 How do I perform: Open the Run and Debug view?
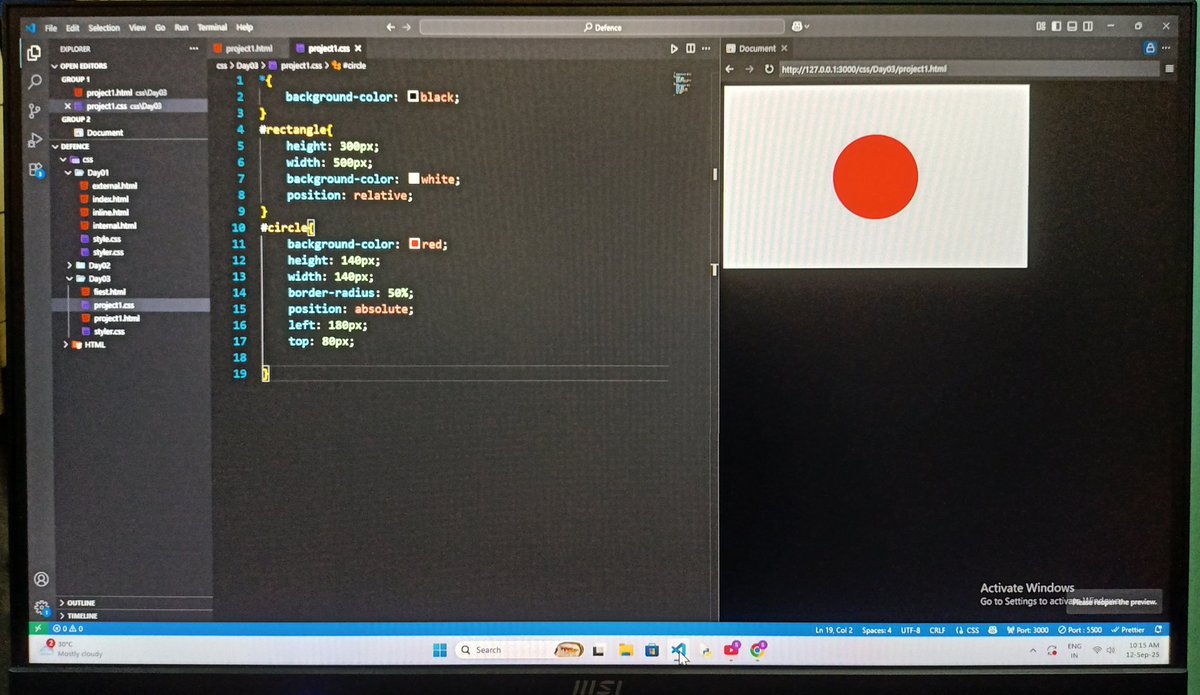click(x=35, y=140)
